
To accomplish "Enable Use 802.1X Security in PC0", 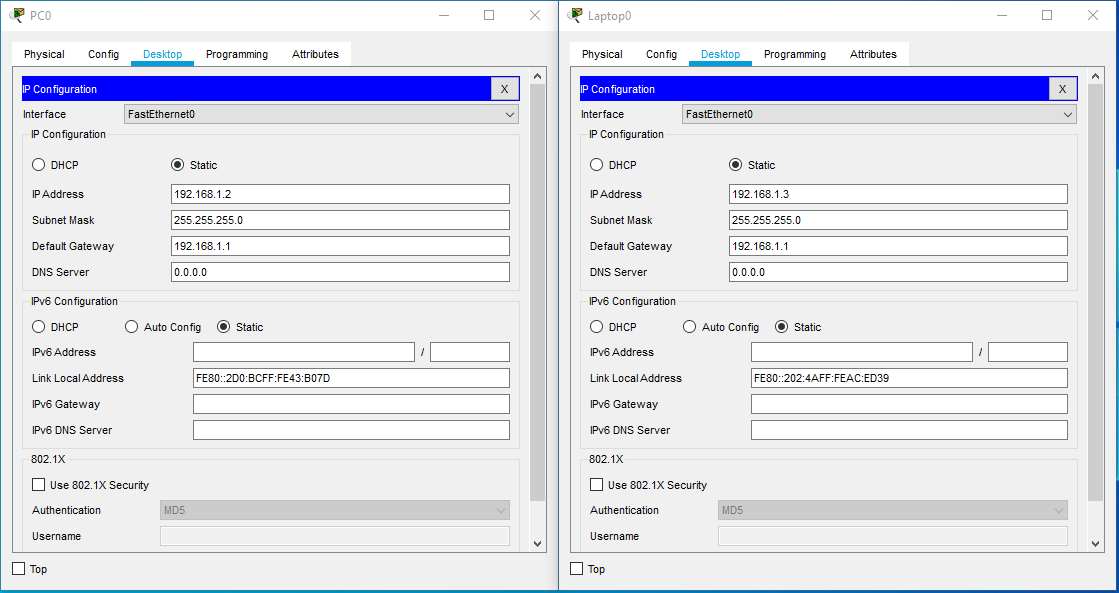I will point(39,485).
